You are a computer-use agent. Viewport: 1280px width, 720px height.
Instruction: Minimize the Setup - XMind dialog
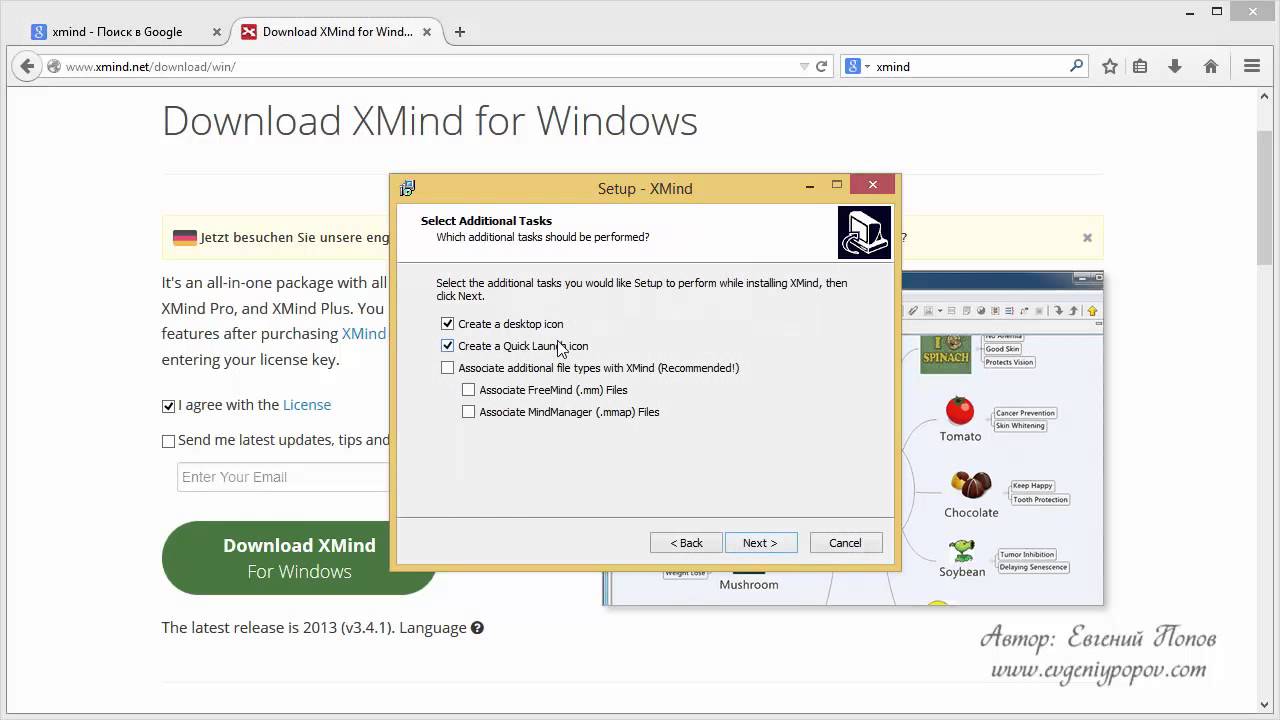pos(810,185)
